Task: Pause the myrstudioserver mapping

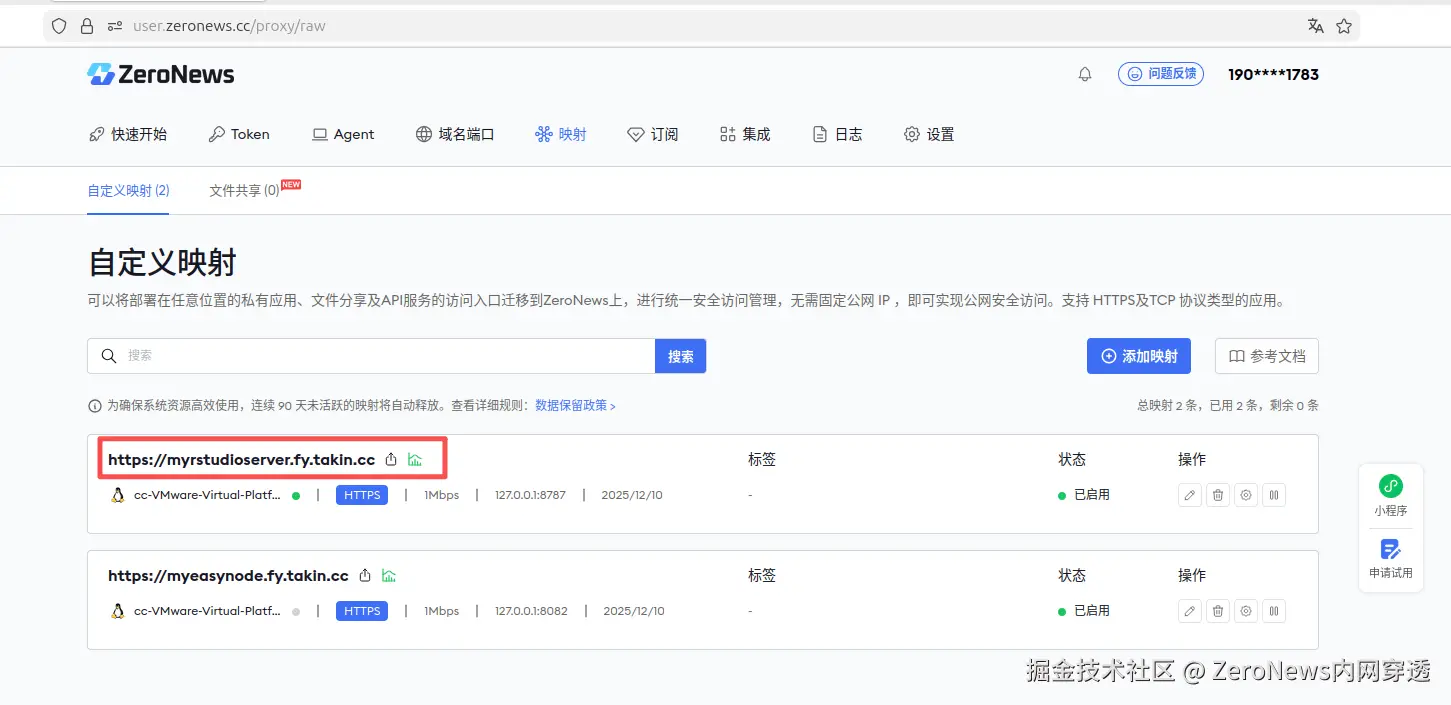Action: click(x=1274, y=495)
